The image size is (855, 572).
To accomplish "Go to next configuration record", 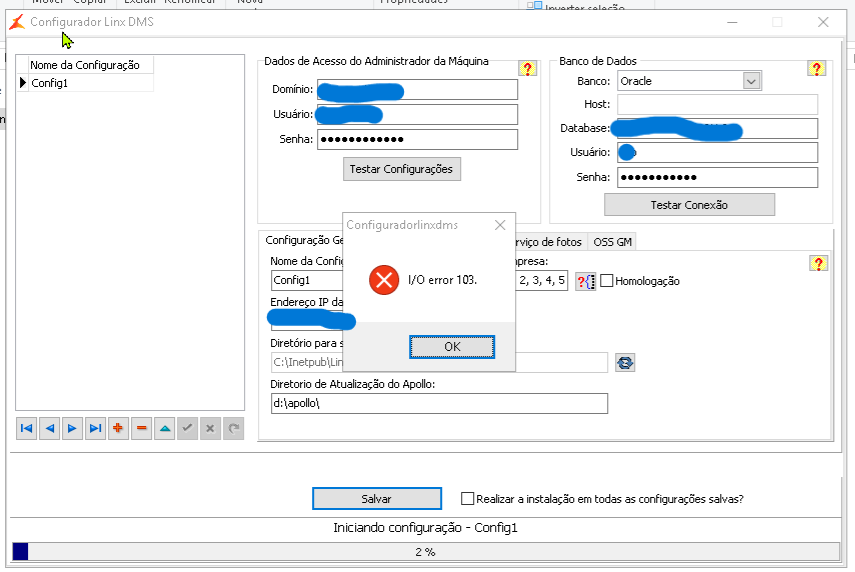I will (72, 429).
